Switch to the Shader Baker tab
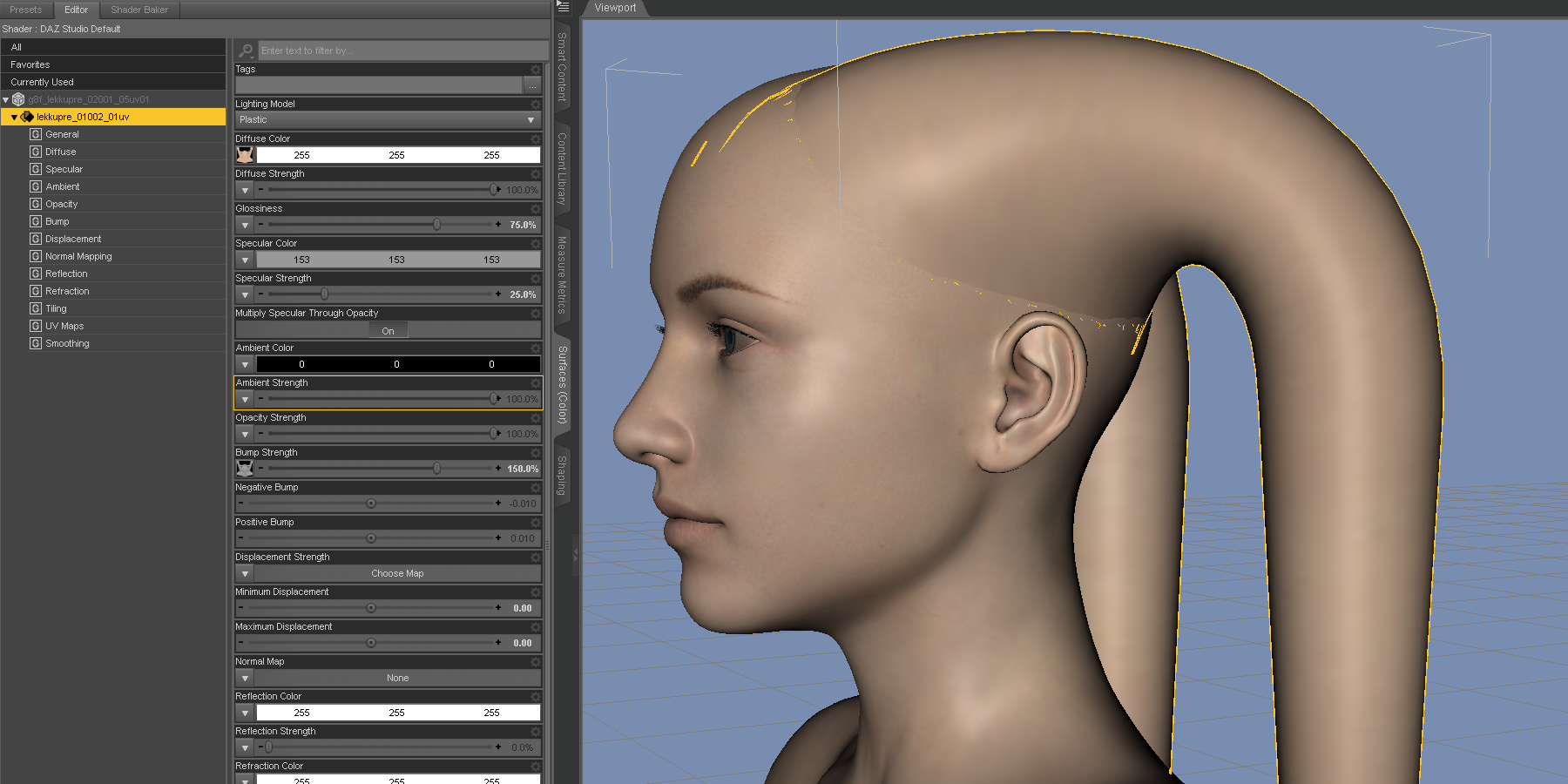This screenshot has height=784, width=1568. pyautogui.click(x=139, y=10)
